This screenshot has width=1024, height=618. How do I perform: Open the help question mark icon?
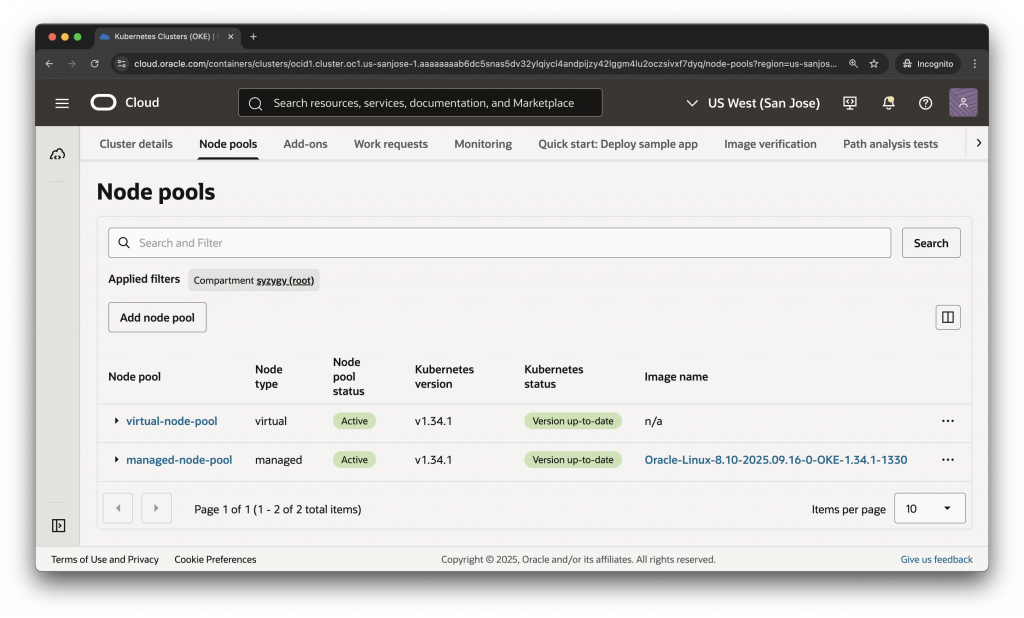[925, 103]
